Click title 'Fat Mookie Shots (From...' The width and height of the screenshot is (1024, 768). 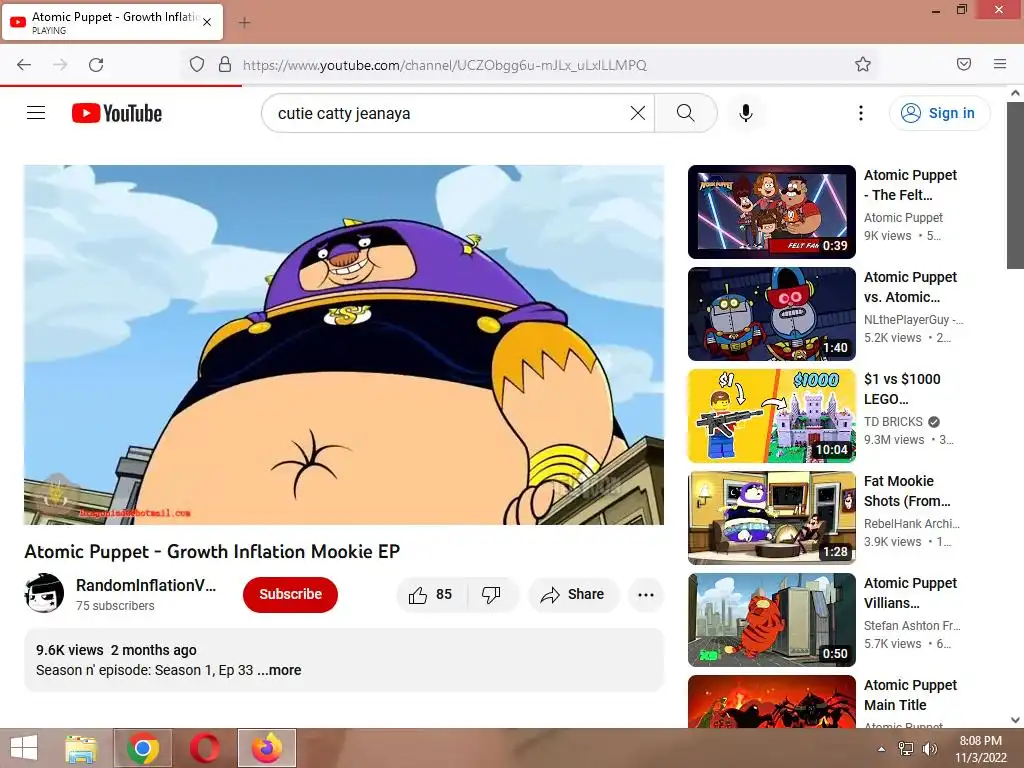907,490
